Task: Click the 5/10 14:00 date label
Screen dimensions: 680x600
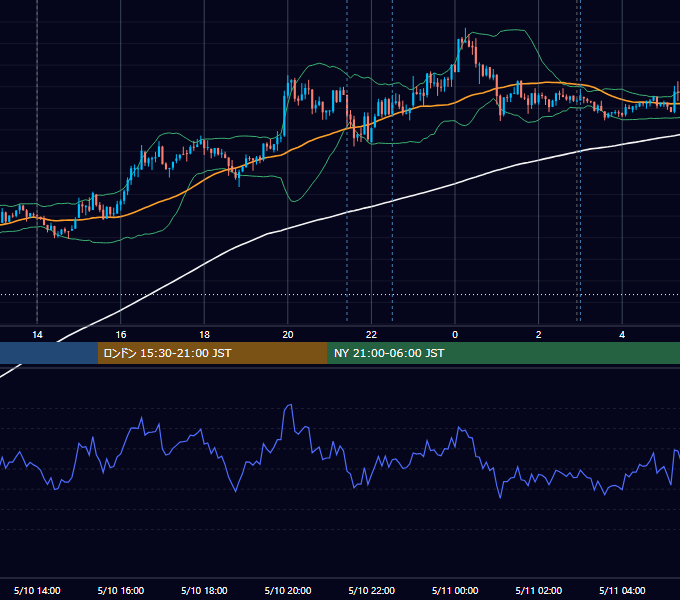Action: tap(37, 590)
